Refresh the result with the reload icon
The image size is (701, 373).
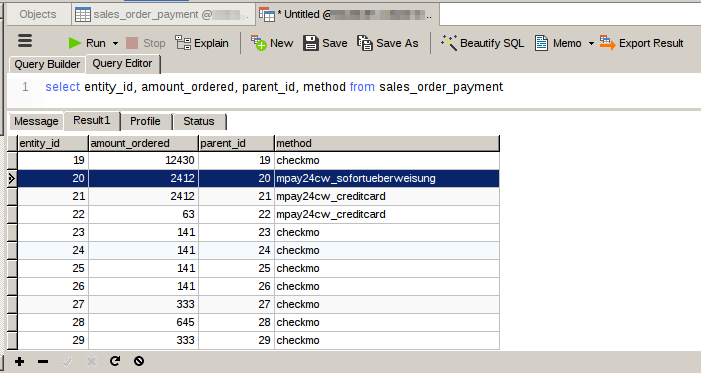click(x=115, y=361)
